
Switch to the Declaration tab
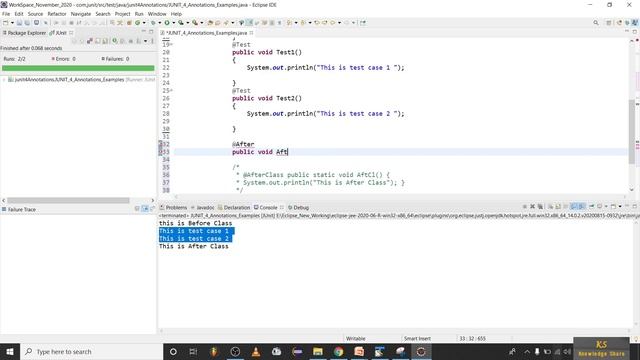pyautogui.click(x=234, y=207)
